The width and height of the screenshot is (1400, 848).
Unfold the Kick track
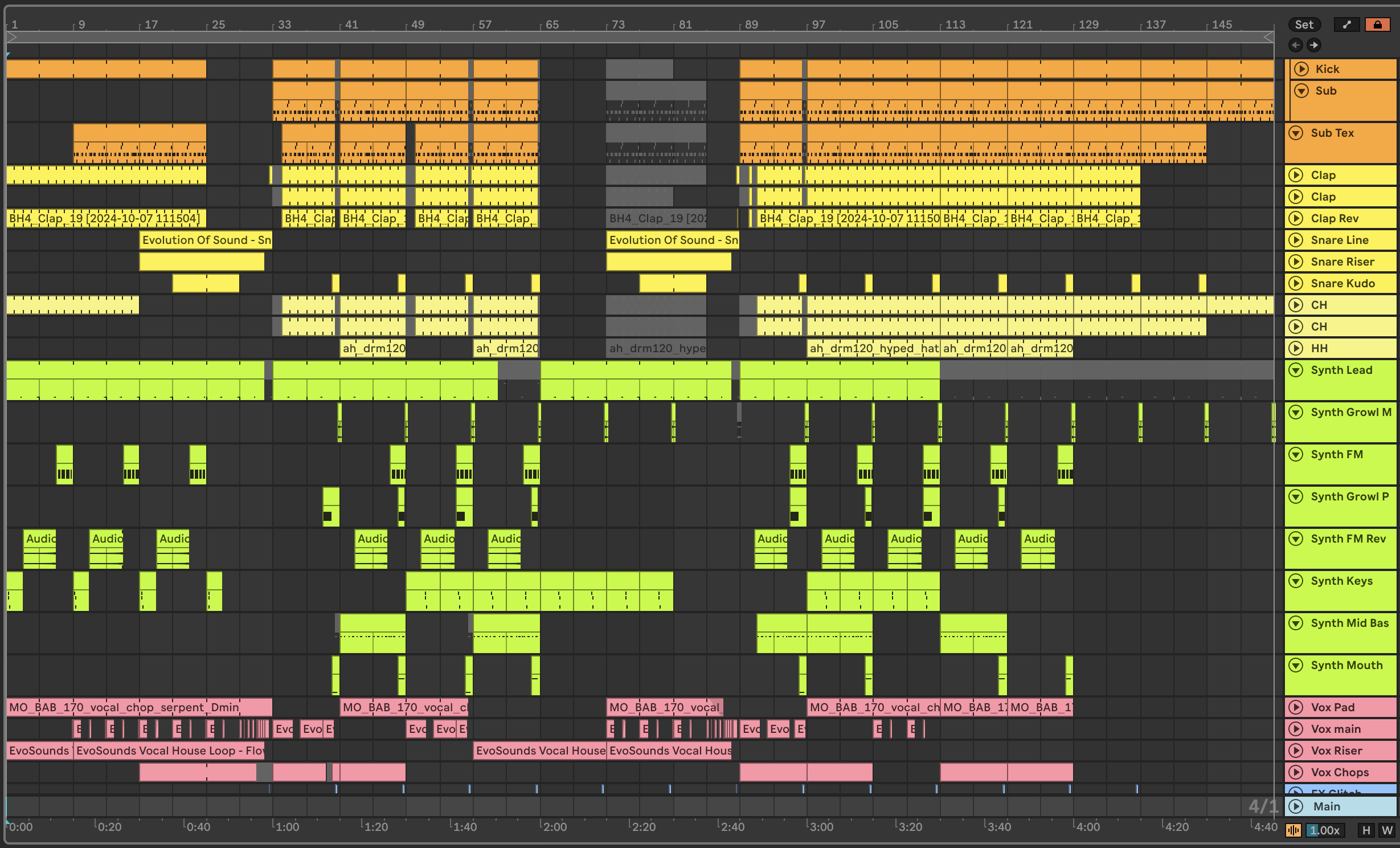1301,69
